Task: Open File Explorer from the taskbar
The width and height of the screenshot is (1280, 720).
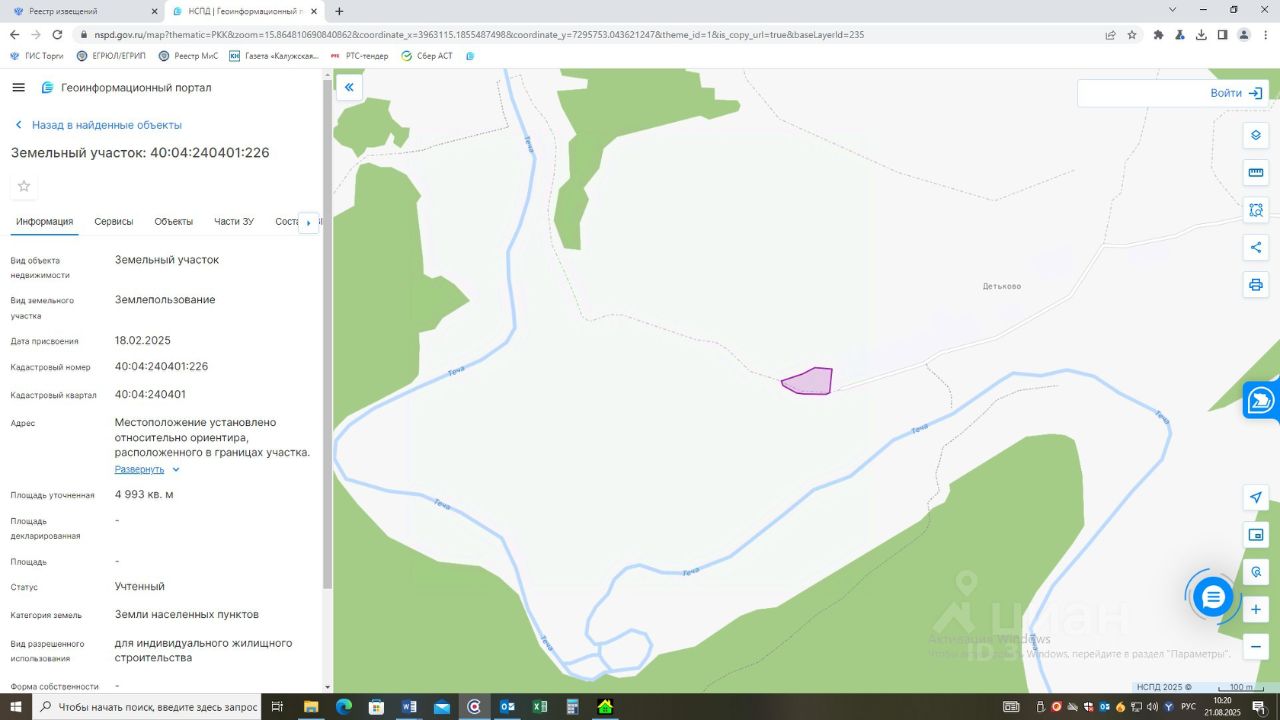Action: point(311,707)
